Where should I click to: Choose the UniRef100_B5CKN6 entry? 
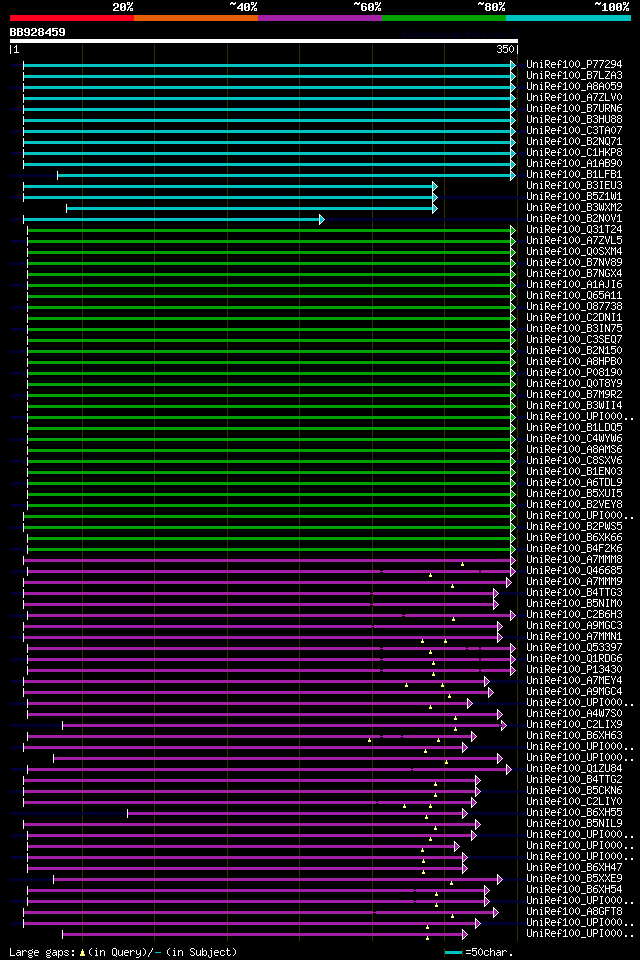[x=574, y=791]
